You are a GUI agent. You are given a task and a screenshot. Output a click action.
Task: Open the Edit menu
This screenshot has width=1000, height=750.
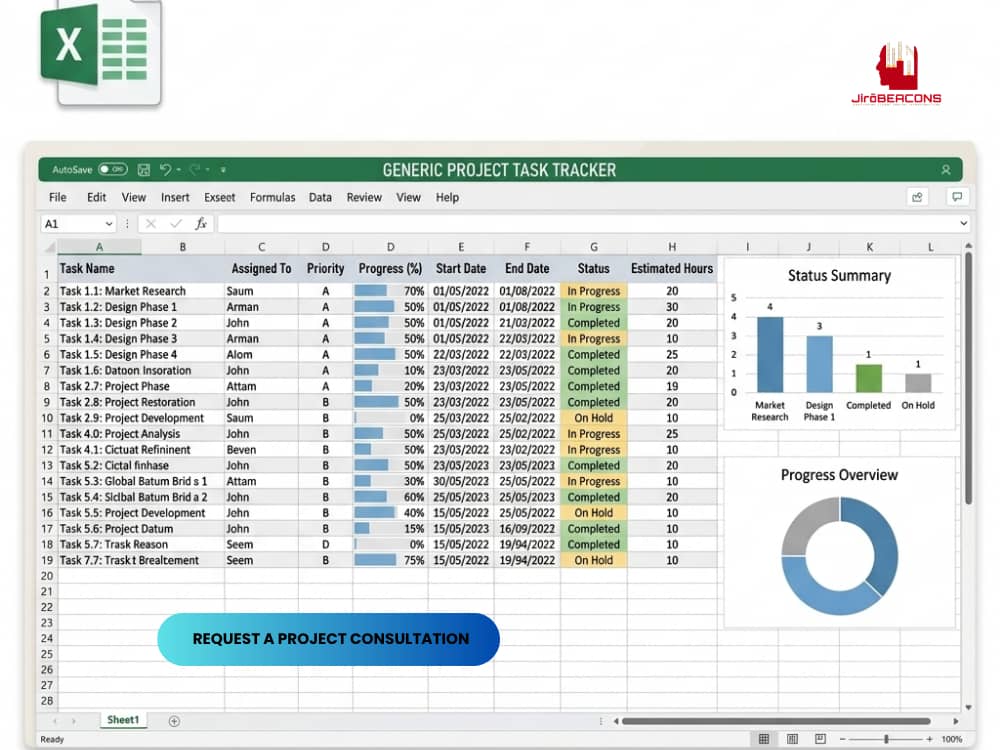pos(96,198)
